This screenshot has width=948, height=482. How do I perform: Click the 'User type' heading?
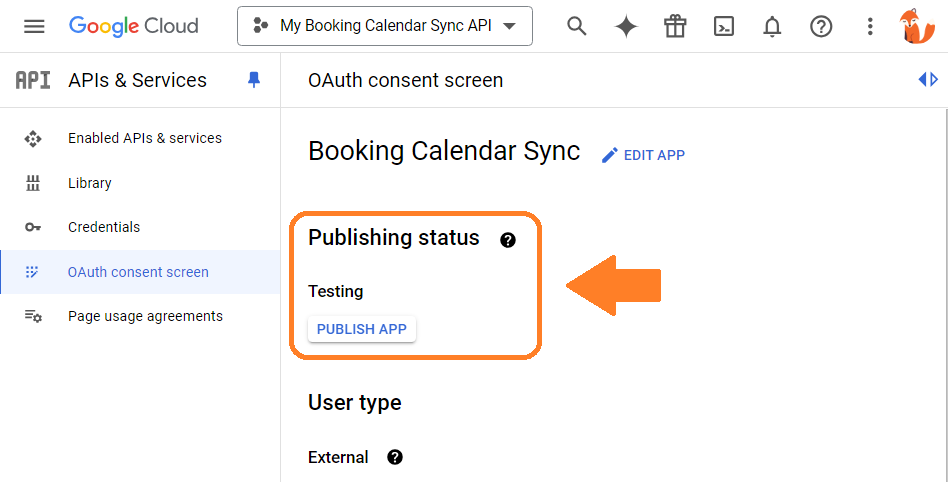355,403
